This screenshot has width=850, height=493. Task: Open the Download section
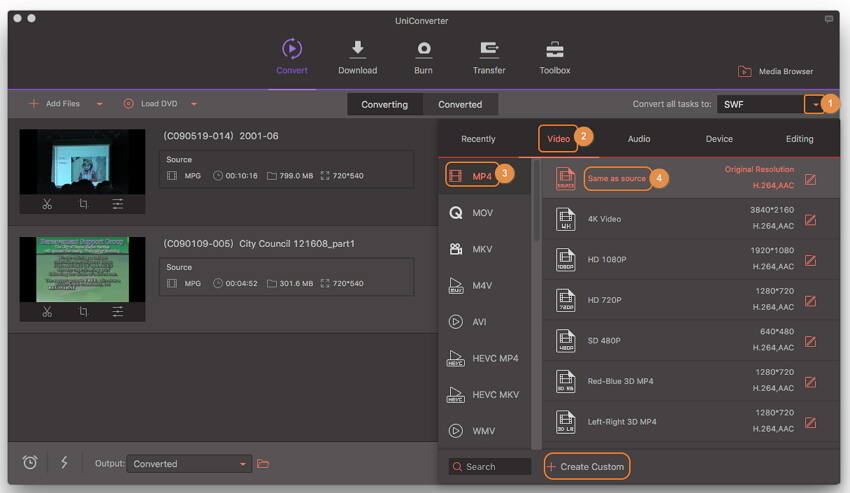tap(357, 56)
